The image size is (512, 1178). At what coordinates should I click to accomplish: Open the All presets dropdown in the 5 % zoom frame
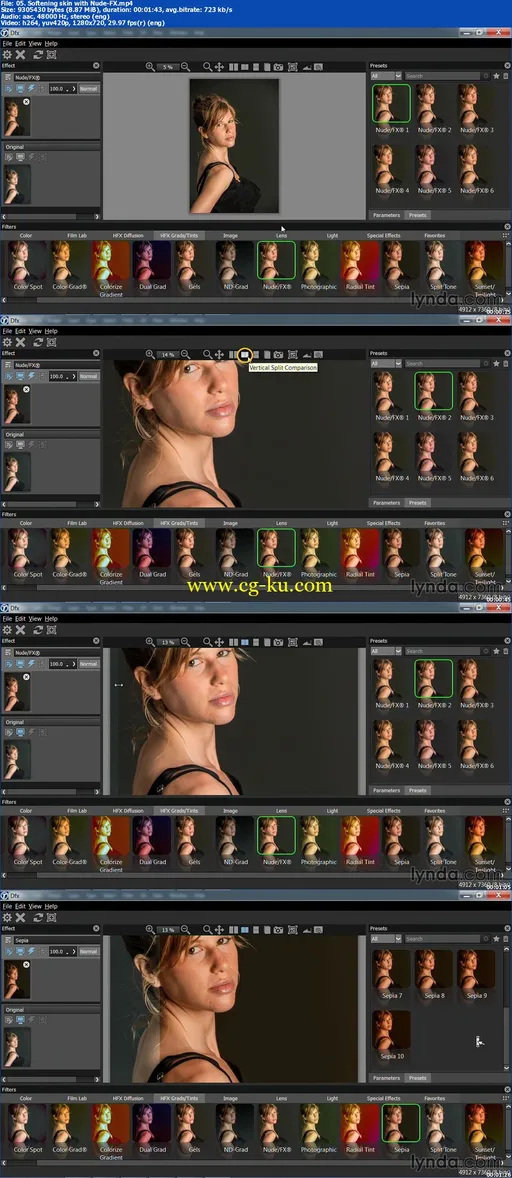(x=386, y=76)
